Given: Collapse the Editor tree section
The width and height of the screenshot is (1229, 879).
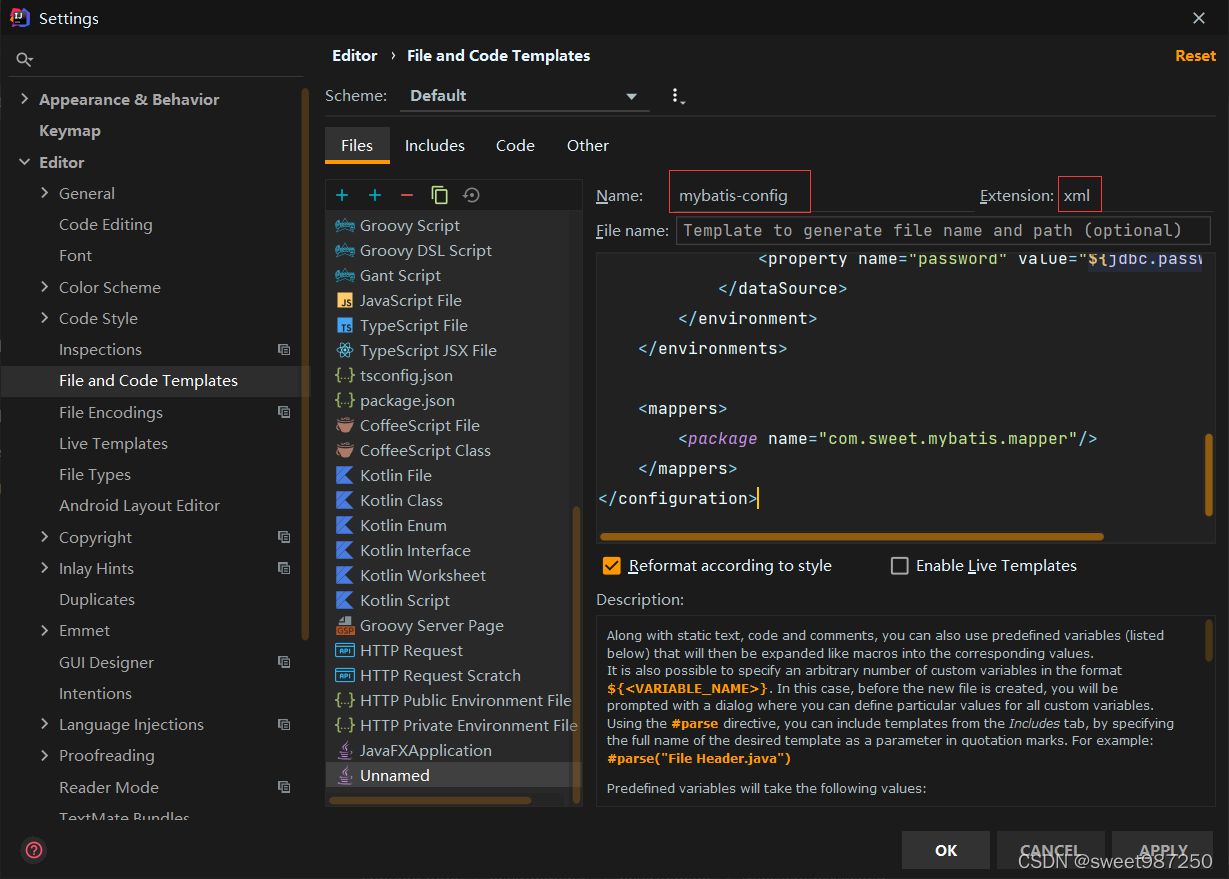Looking at the screenshot, I should point(24,162).
